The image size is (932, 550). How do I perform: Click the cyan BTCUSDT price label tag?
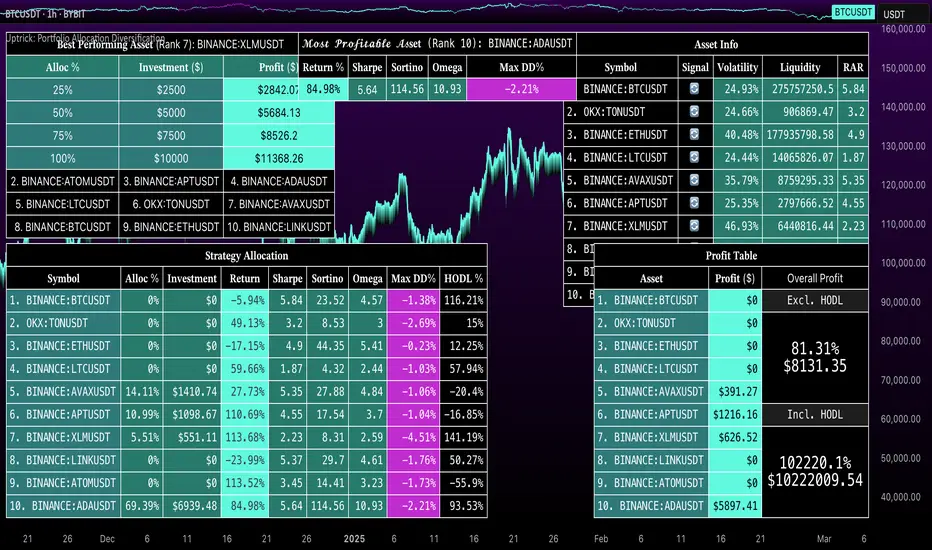(853, 12)
